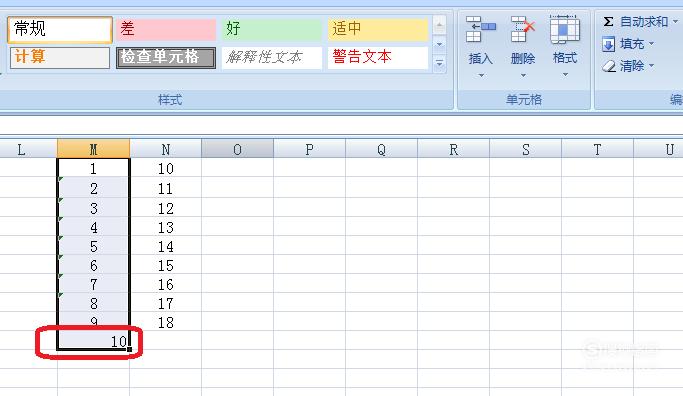Screen dimensions: 683x396
Task: Click the cell containing 2 in column M
Action: coord(93,188)
